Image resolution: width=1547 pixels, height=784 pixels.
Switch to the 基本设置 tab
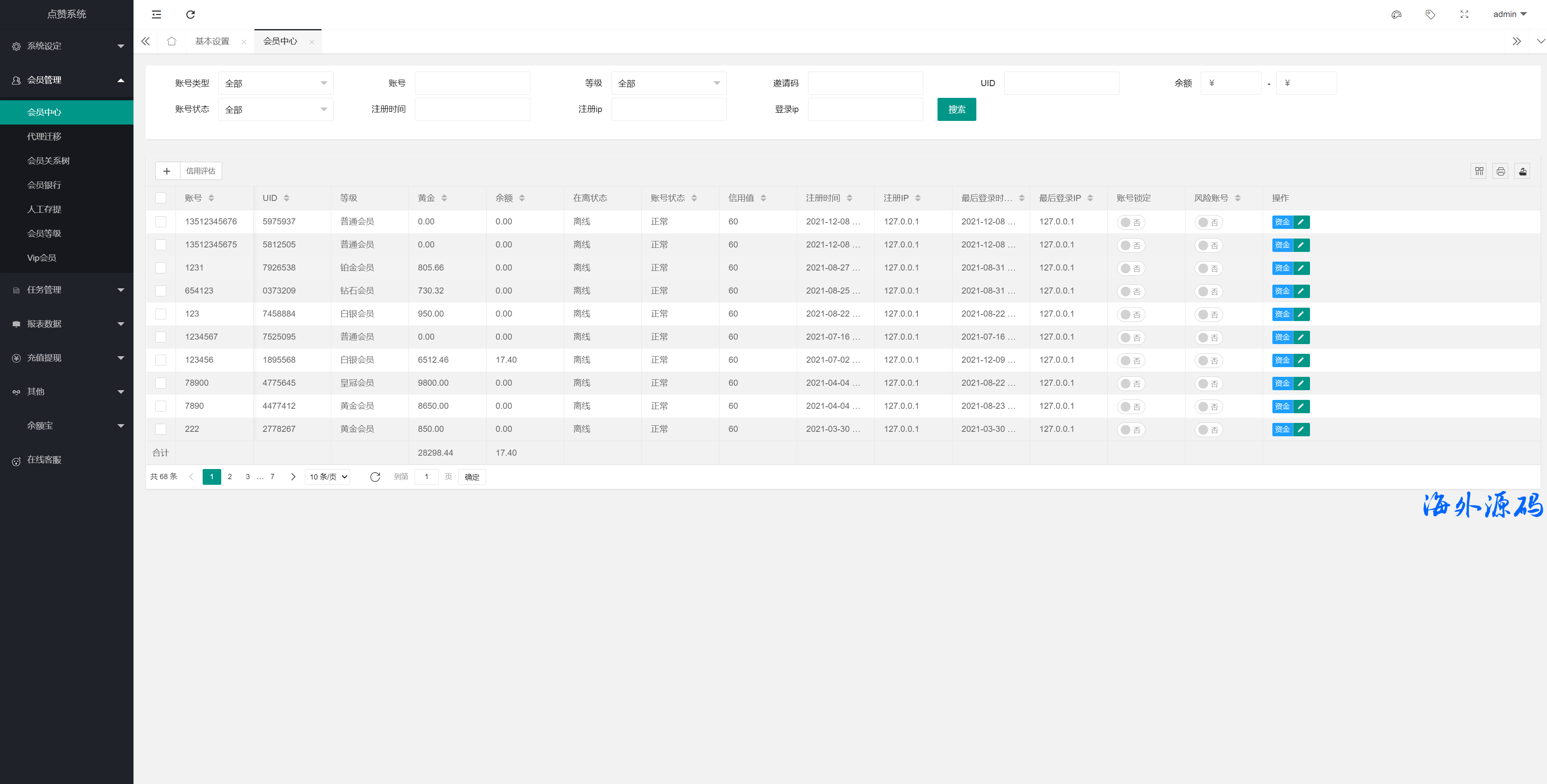(212, 41)
